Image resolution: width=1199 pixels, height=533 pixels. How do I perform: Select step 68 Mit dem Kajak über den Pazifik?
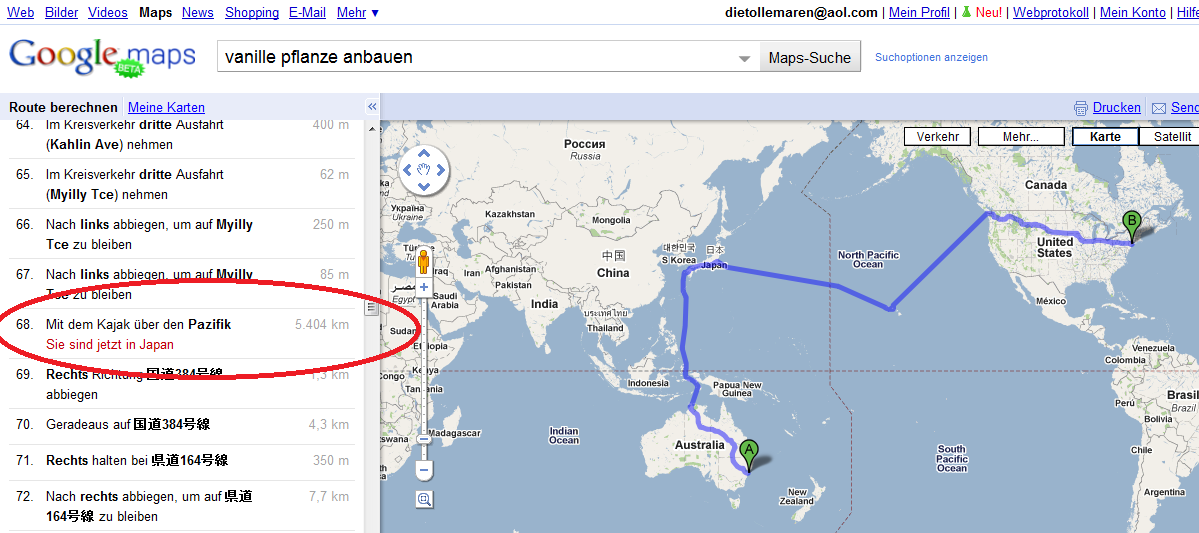coord(181,334)
